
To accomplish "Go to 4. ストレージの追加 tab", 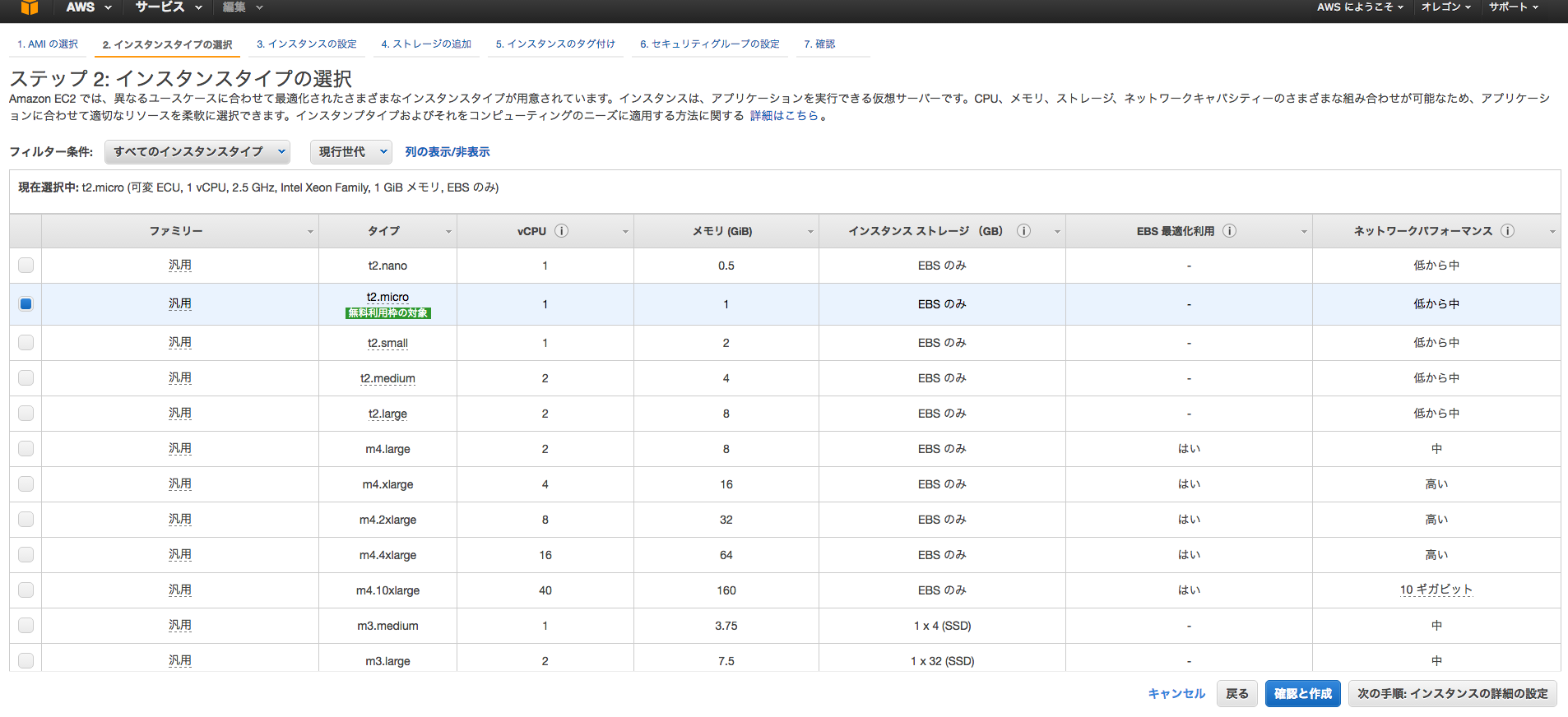I will pyautogui.click(x=426, y=44).
